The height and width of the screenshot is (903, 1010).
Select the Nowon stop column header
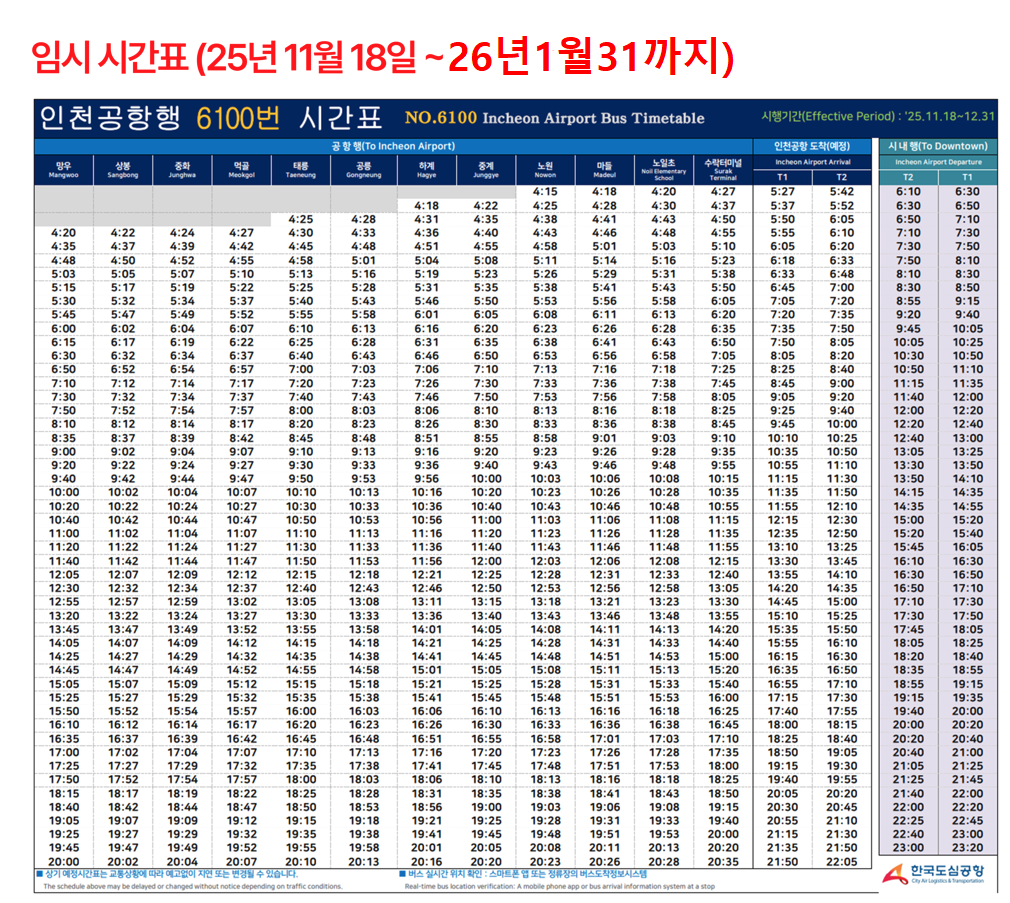click(545, 169)
